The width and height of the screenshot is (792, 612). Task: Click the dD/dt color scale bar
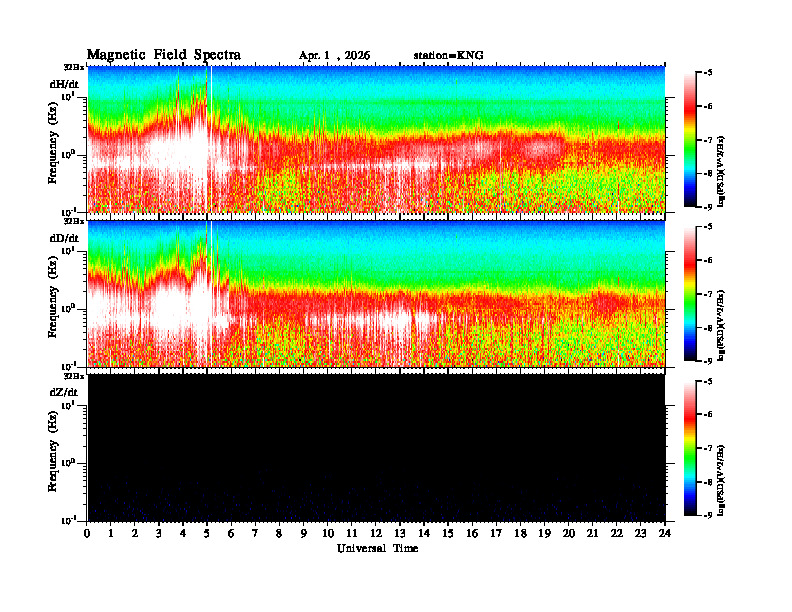(689, 294)
